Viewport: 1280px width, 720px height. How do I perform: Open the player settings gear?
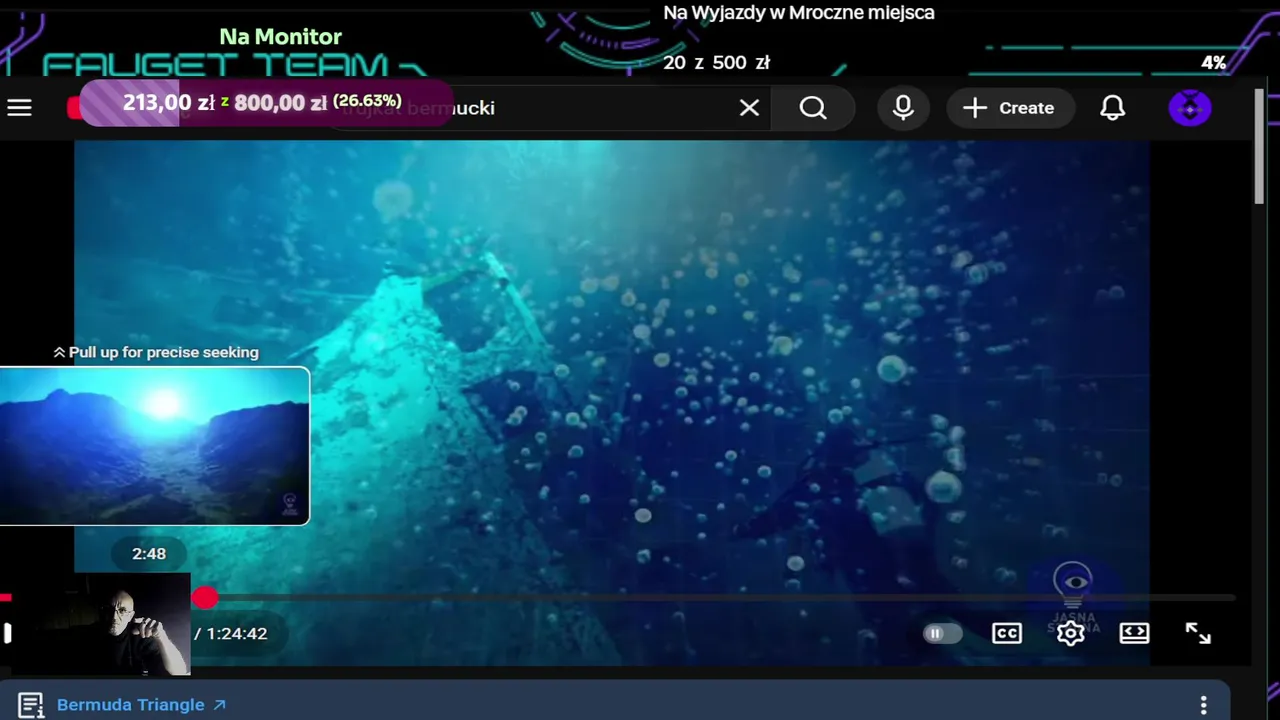(1071, 633)
